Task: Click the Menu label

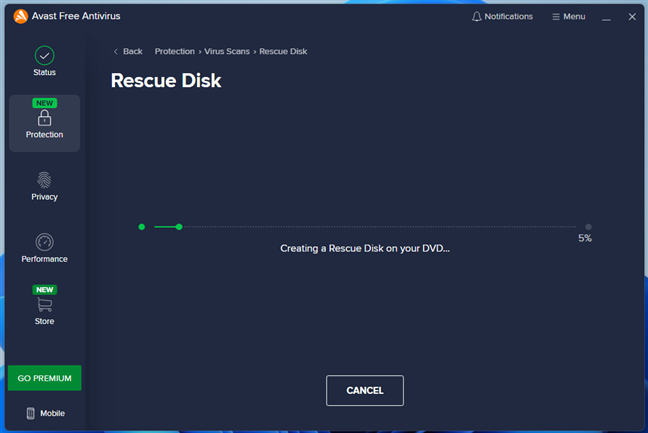Action: click(574, 17)
